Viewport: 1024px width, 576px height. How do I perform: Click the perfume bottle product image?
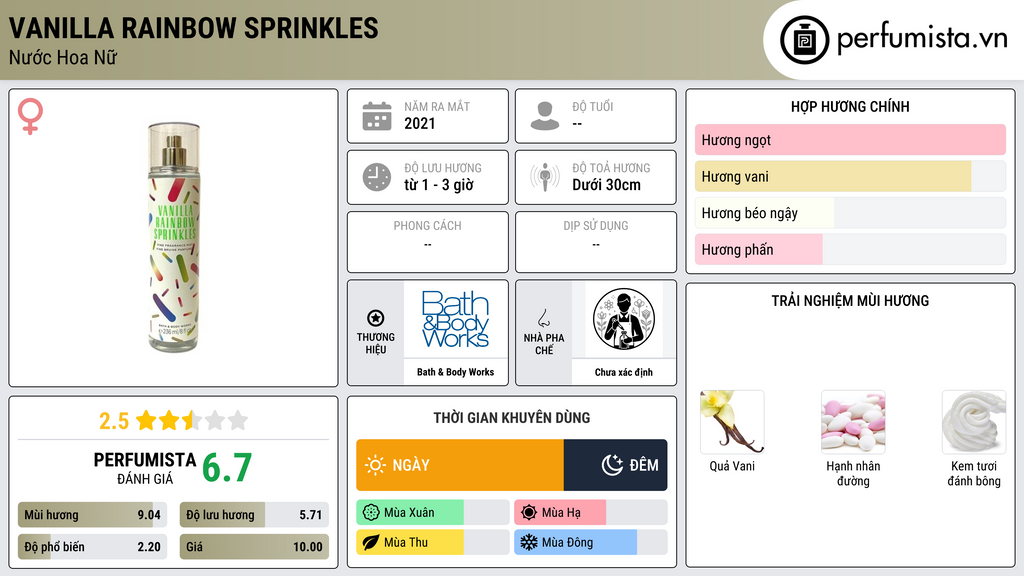click(174, 238)
